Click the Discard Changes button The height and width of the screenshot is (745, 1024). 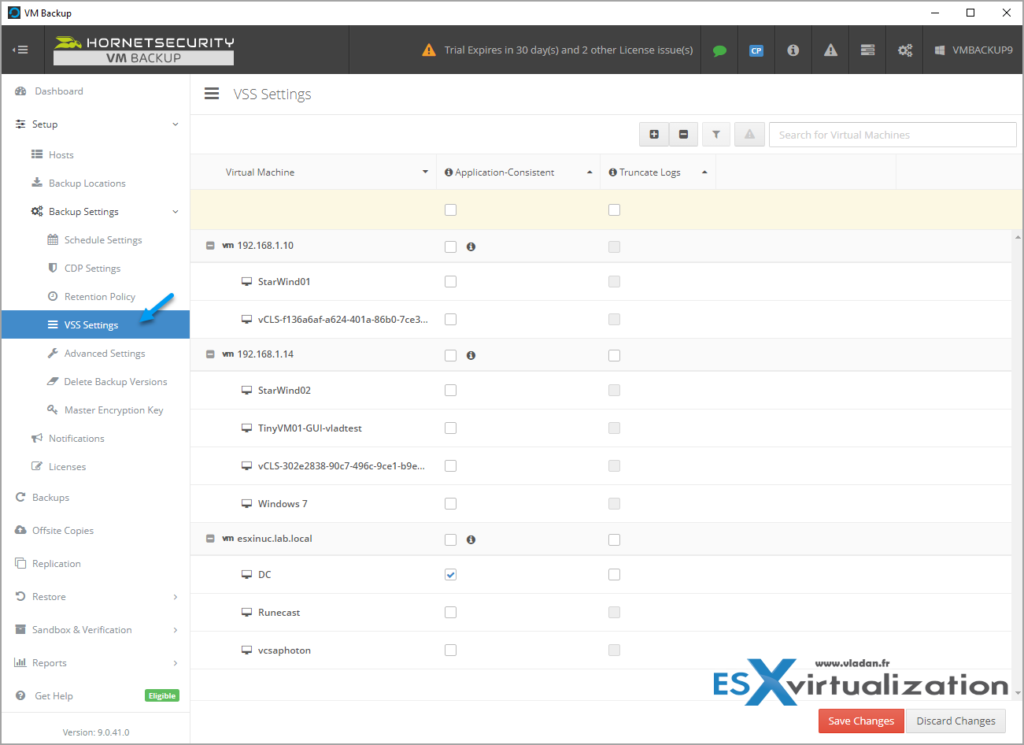point(956,720)
